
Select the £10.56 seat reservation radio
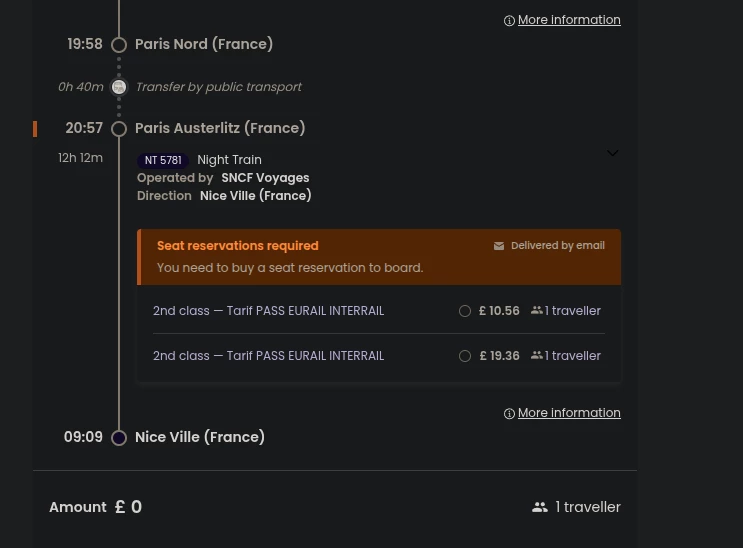click(465, 311)
